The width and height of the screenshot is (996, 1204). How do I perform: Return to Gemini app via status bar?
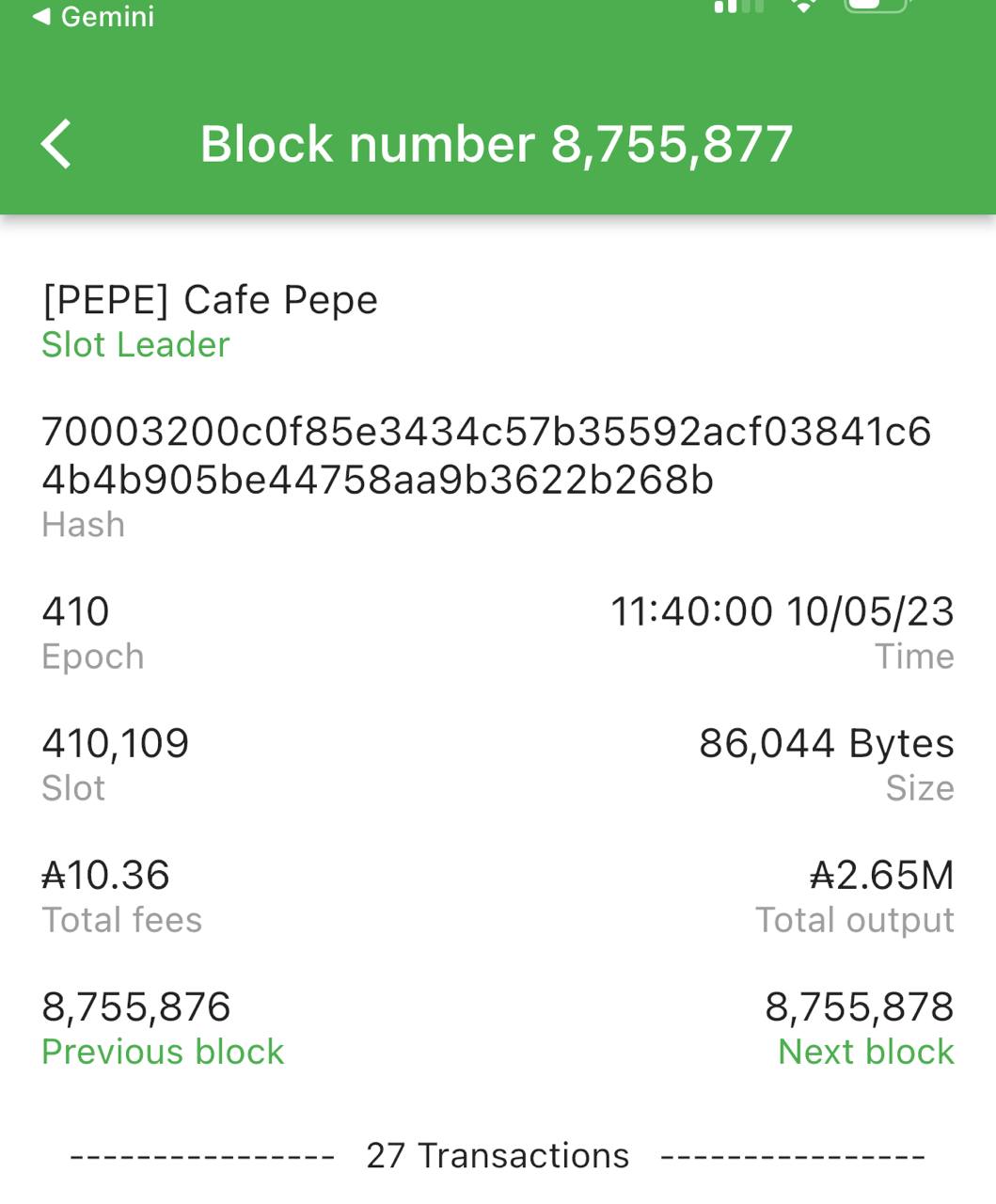pos(93,17)
